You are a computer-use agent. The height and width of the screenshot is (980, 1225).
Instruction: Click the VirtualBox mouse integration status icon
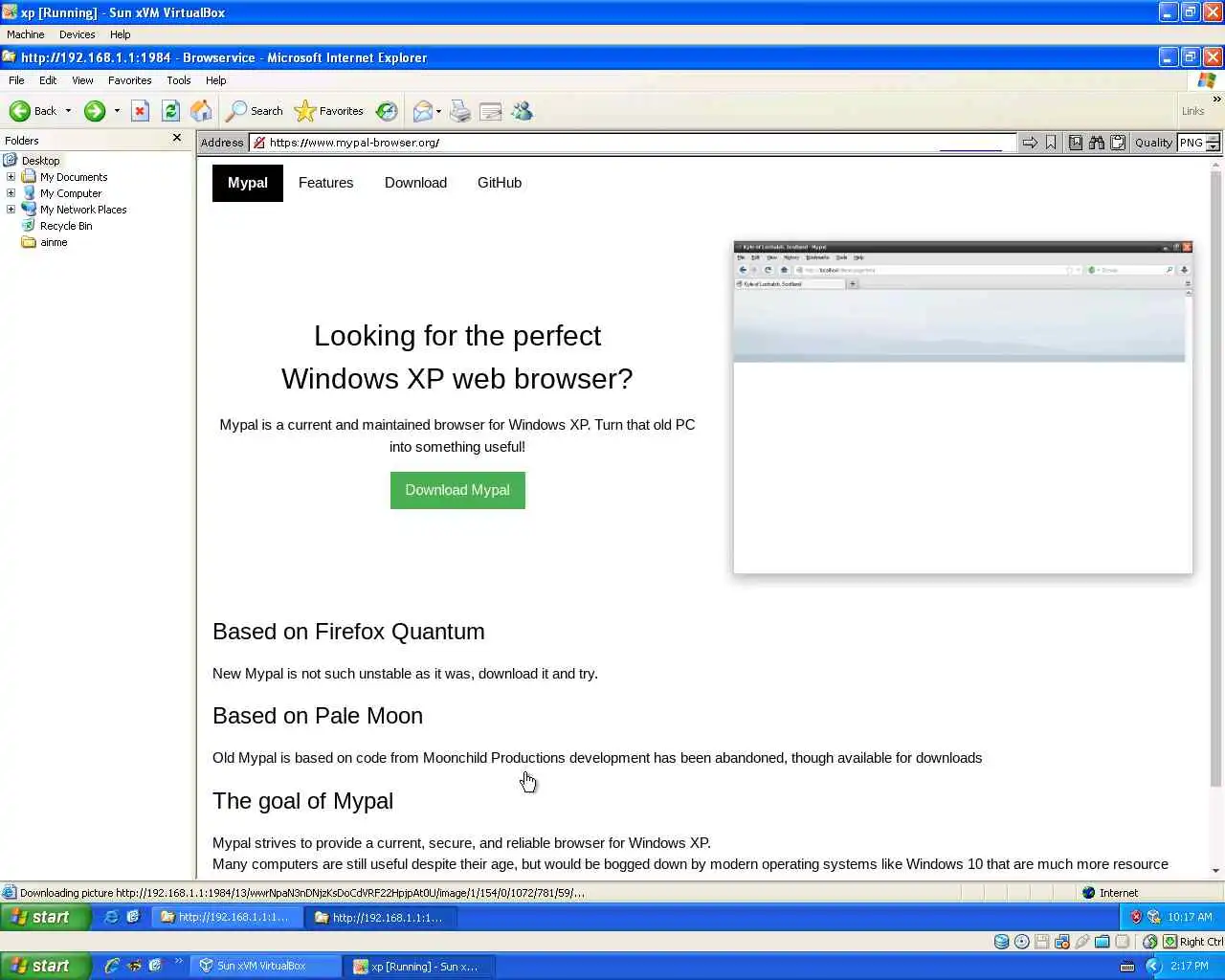1150,942
